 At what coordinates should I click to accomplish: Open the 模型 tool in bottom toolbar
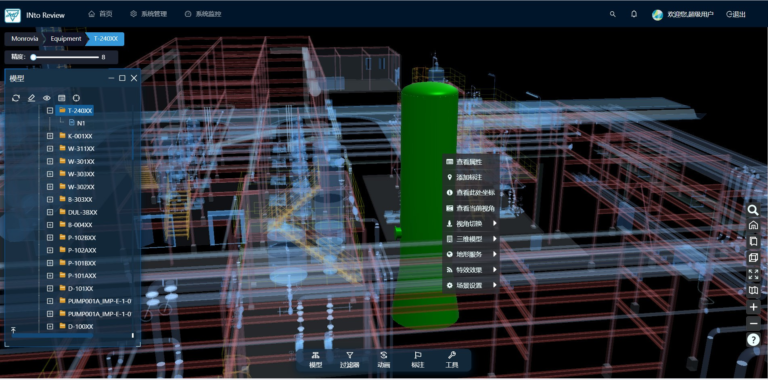click(x=315, y=360)
